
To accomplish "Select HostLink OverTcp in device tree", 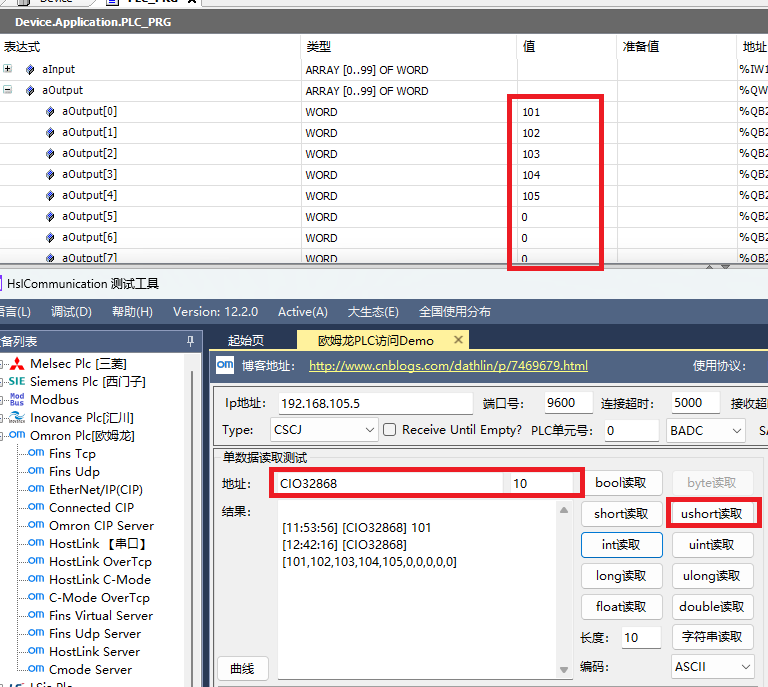I will click(x=100, y=562).
